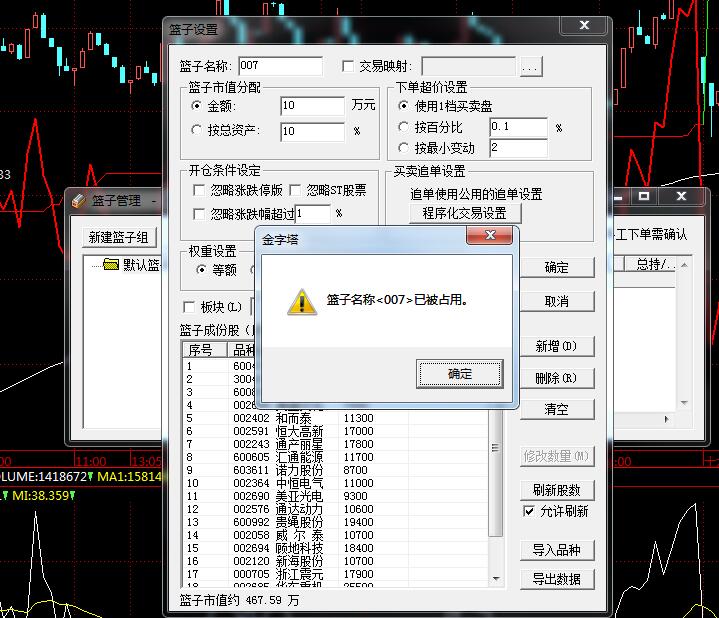
Task: Click into the 篮子名称 input field
Action: 279,67
